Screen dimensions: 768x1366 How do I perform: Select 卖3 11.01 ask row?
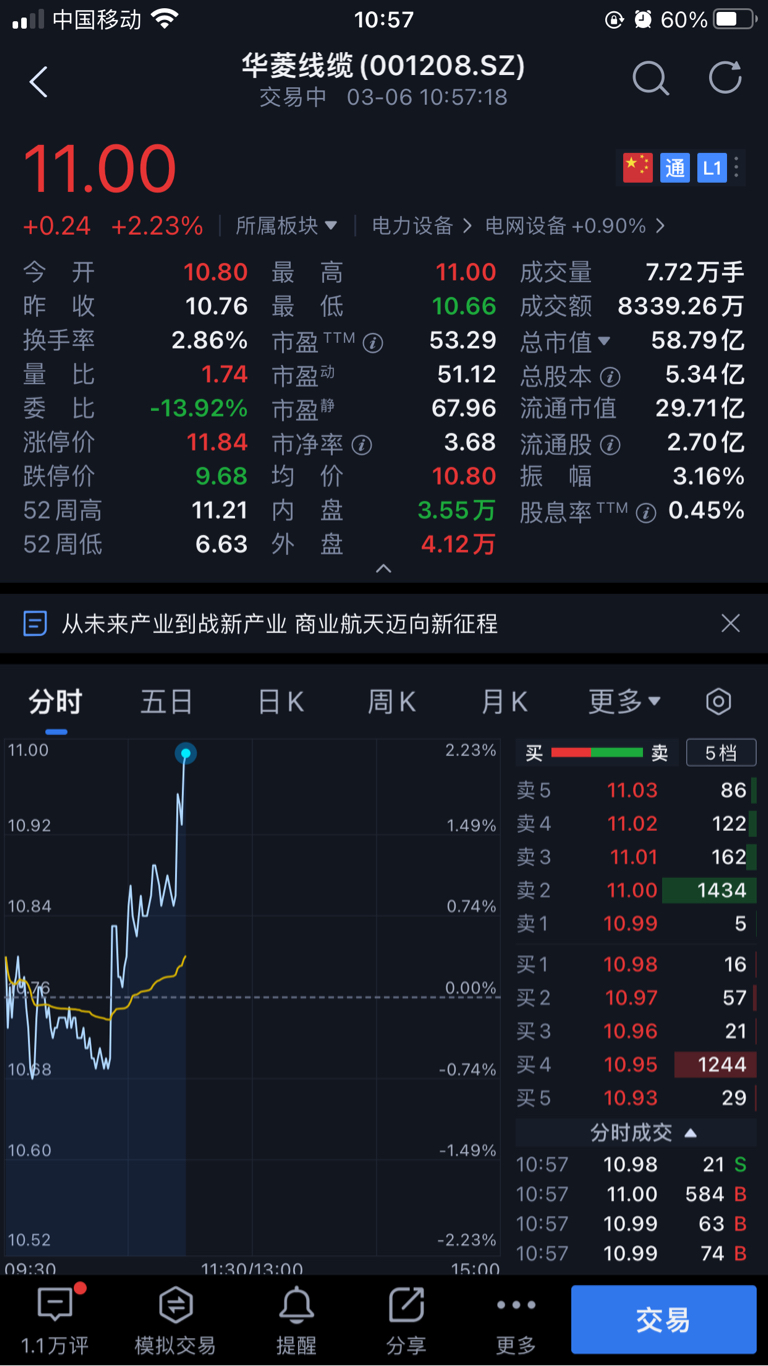pos(636,857)
